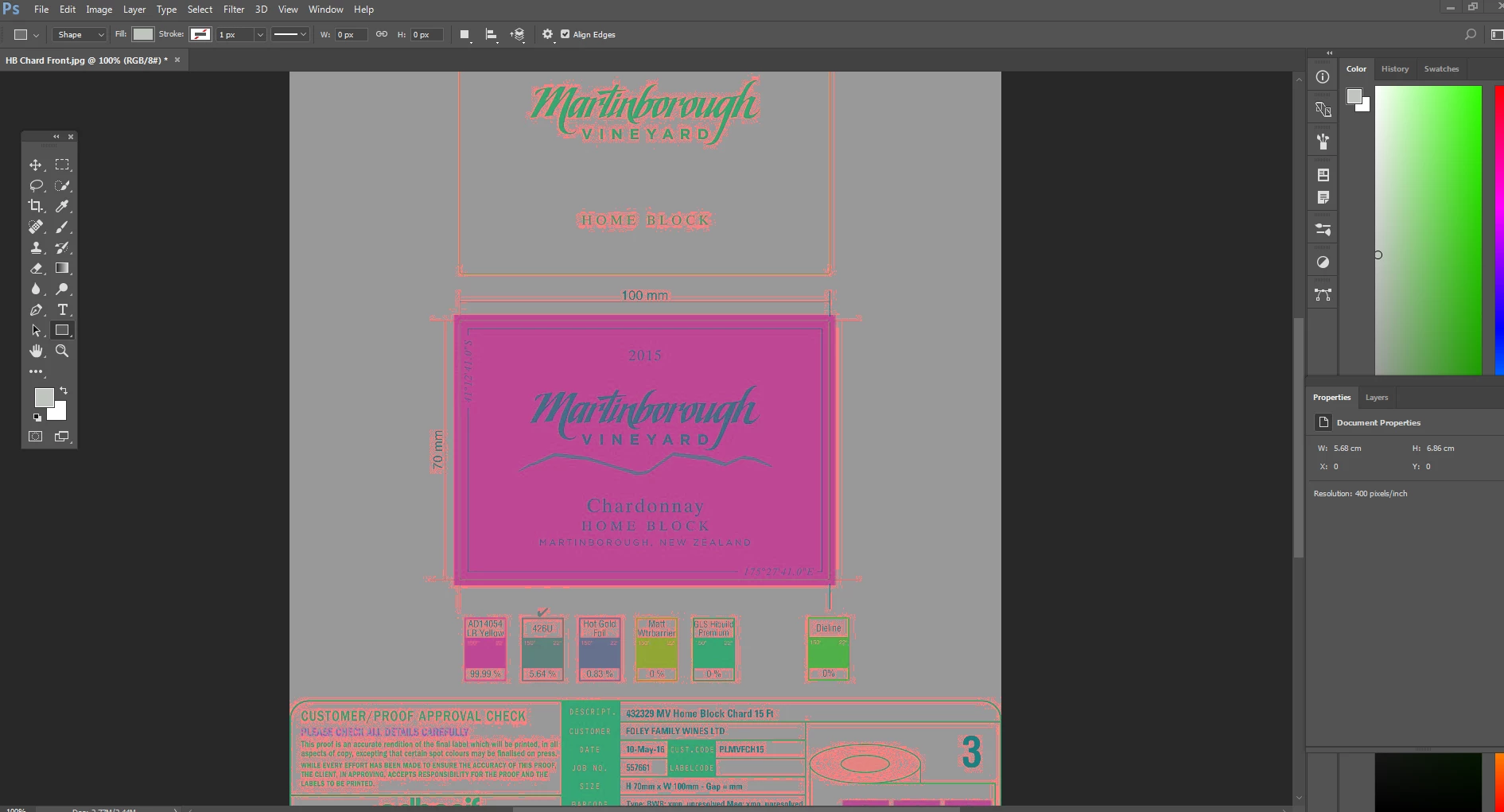Select the Blur tool
Image resolution: width=1504 pixels, height=812 pixels.
36,289
